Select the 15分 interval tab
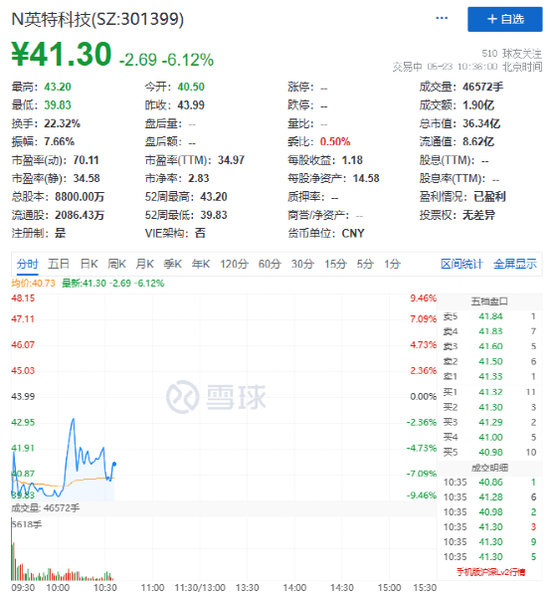 335,264
